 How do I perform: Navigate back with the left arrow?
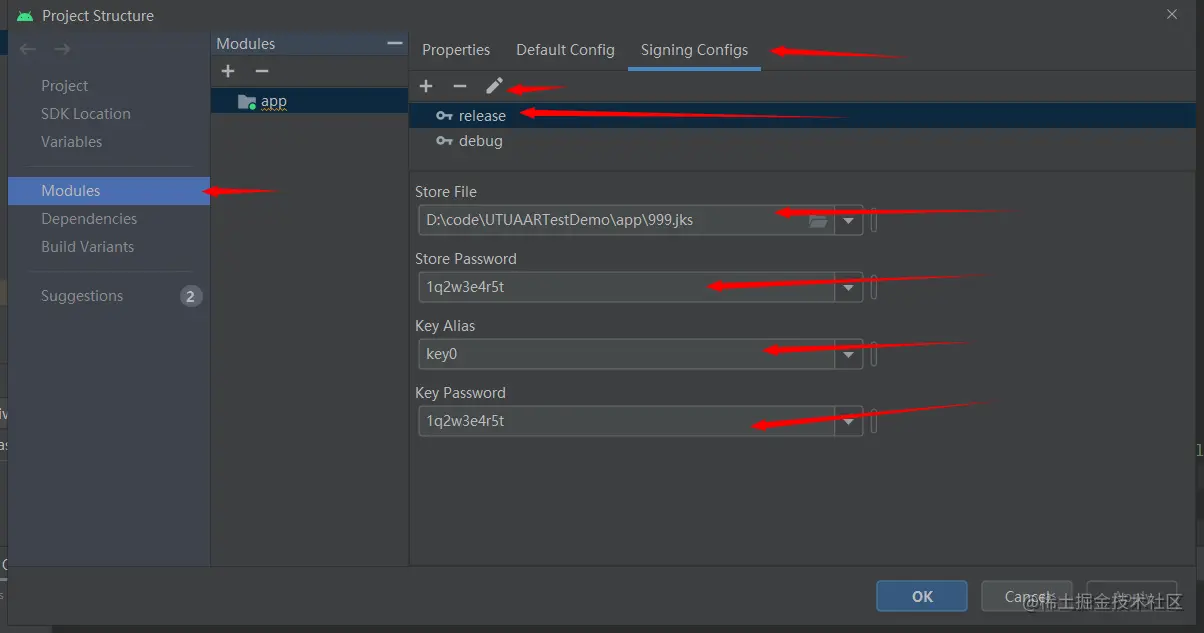[x=28, y=49]
